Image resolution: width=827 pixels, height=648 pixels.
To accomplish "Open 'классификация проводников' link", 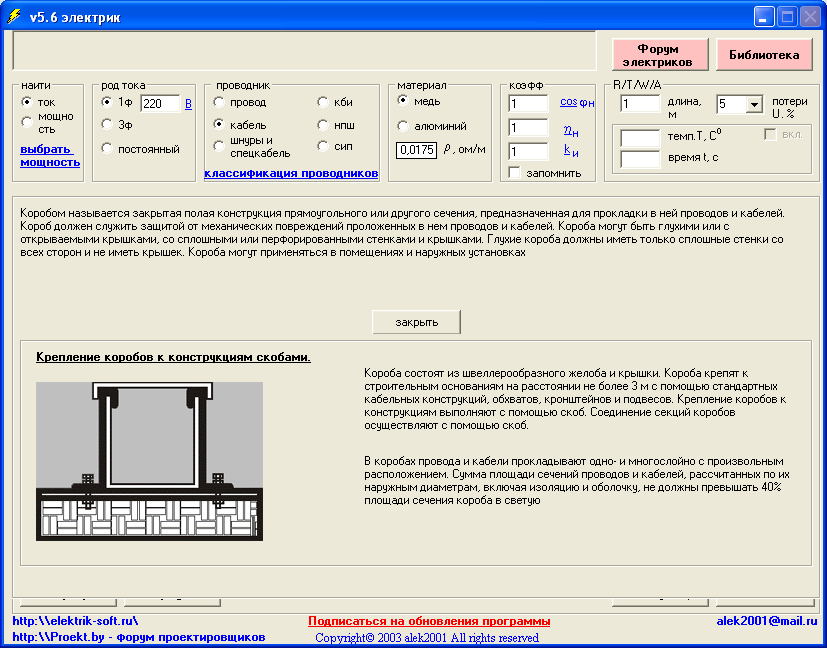I will 291,173.
